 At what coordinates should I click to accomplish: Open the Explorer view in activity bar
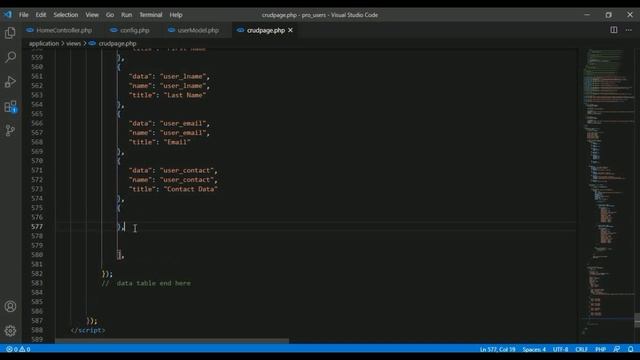click(x=10, y=33)
